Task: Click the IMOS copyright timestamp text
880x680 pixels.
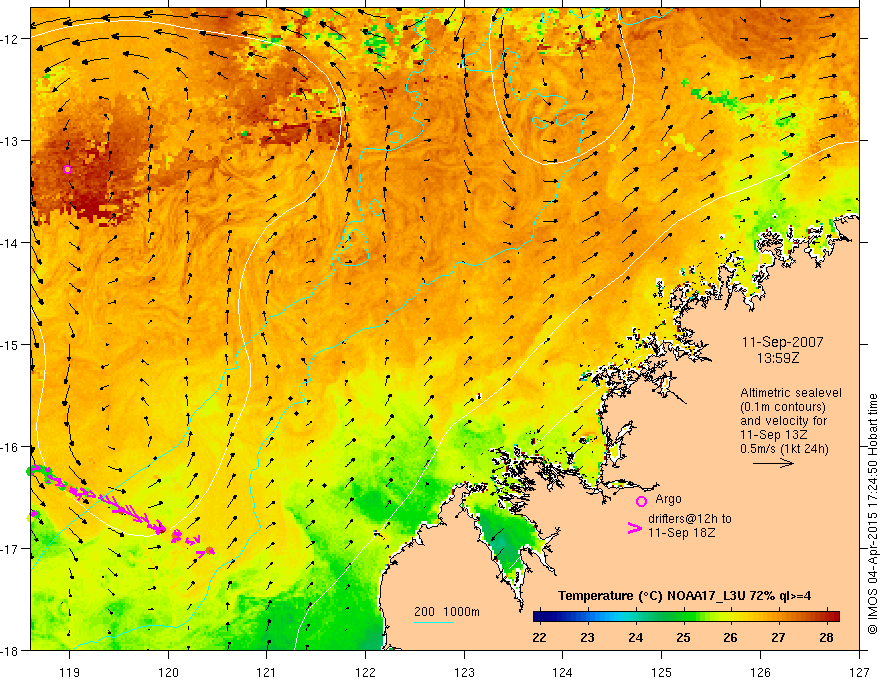Action: (x=873, y=513)
